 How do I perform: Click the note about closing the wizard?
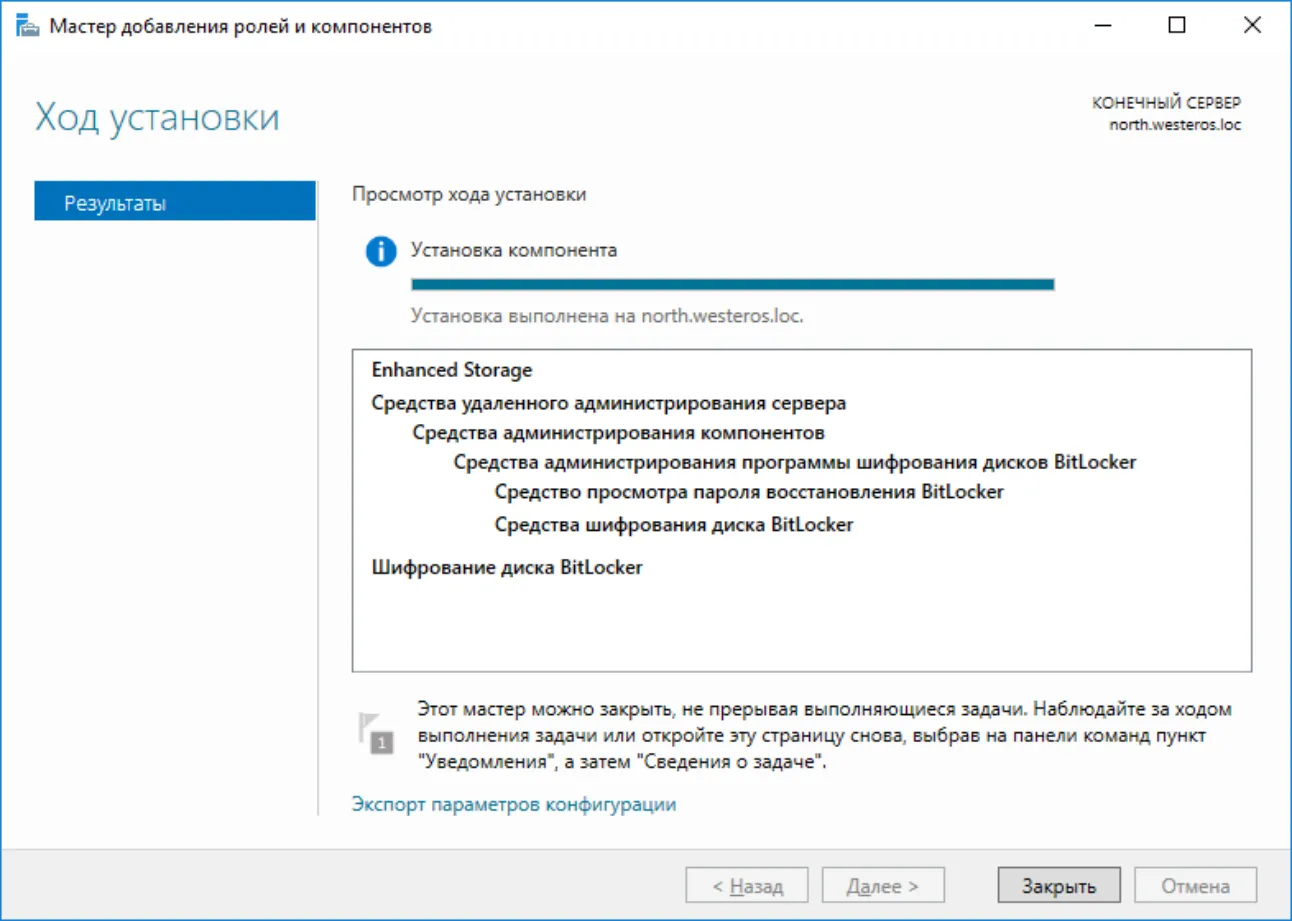(x=825, y=735)
